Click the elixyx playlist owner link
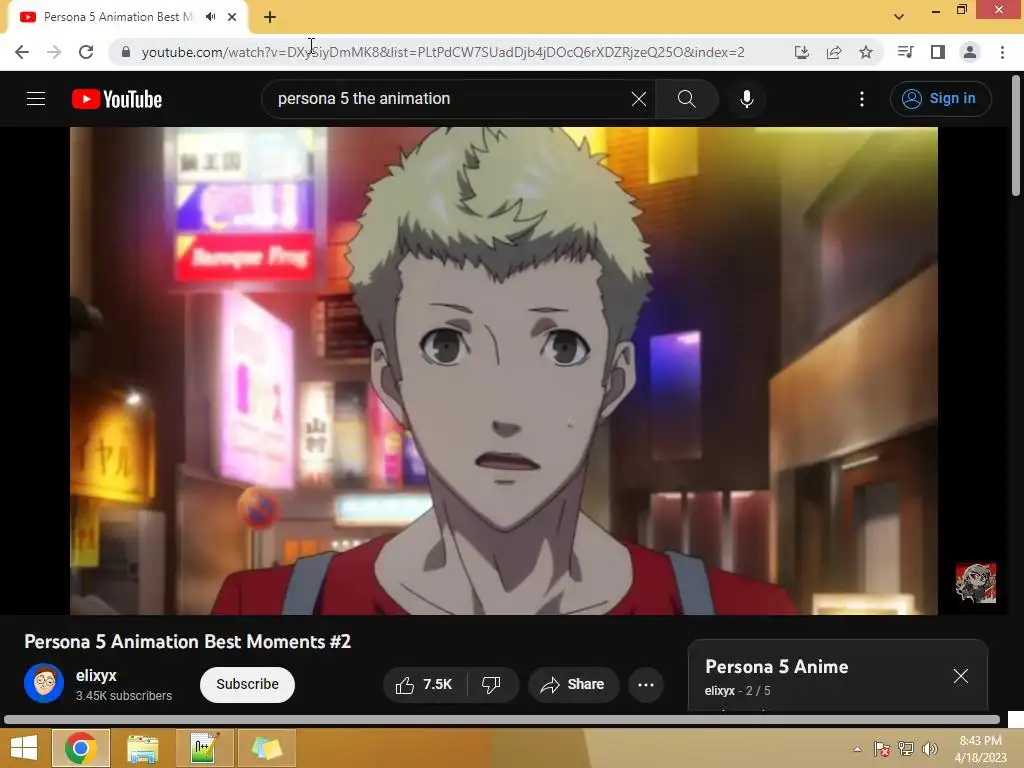 pyautogui.click(x=720, y=691)
